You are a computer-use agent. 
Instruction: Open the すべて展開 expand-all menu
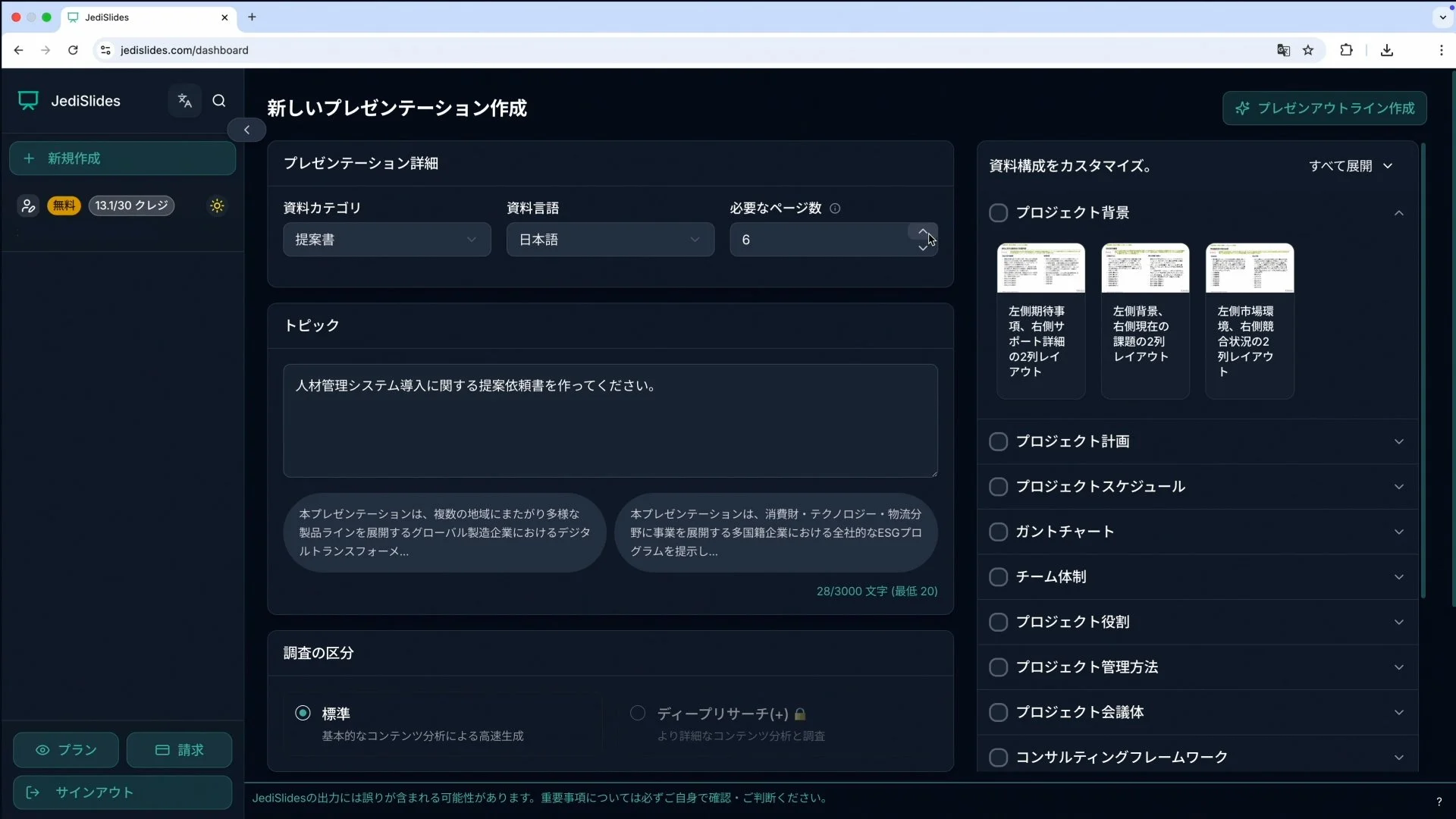tap(1351, 166)
